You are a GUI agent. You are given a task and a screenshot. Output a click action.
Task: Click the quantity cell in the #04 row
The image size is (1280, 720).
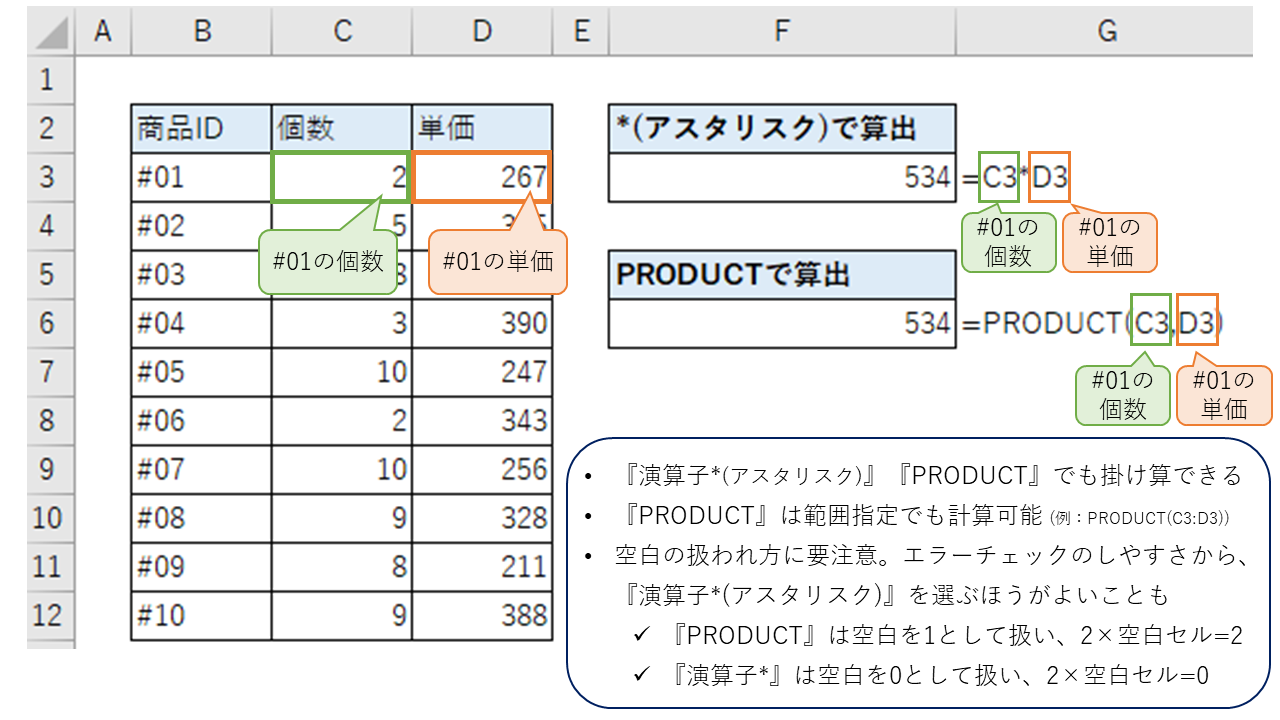point(342,324)
